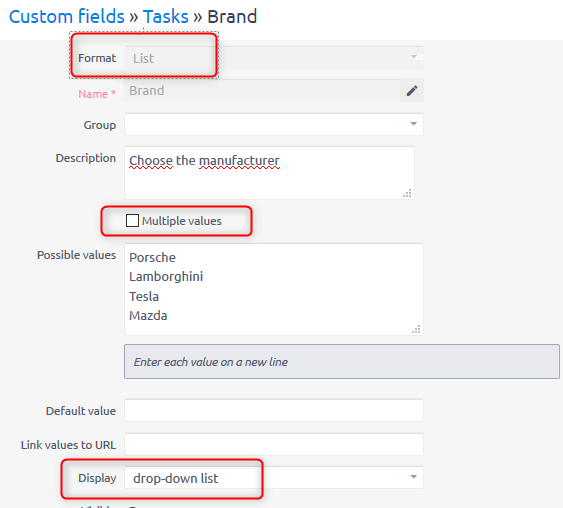Click the Format dropdown arrow icon
563x508 pixels.
[414, 57]
